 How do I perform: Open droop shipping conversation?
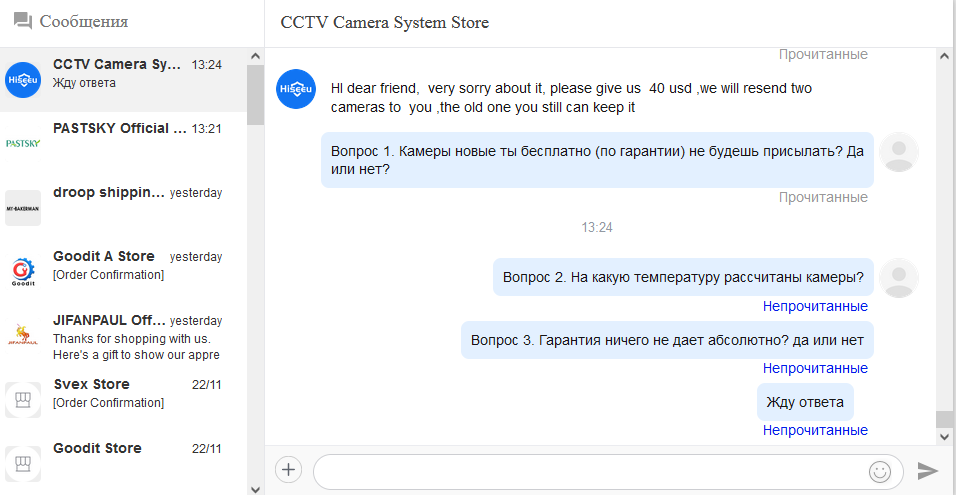point(123,207)
